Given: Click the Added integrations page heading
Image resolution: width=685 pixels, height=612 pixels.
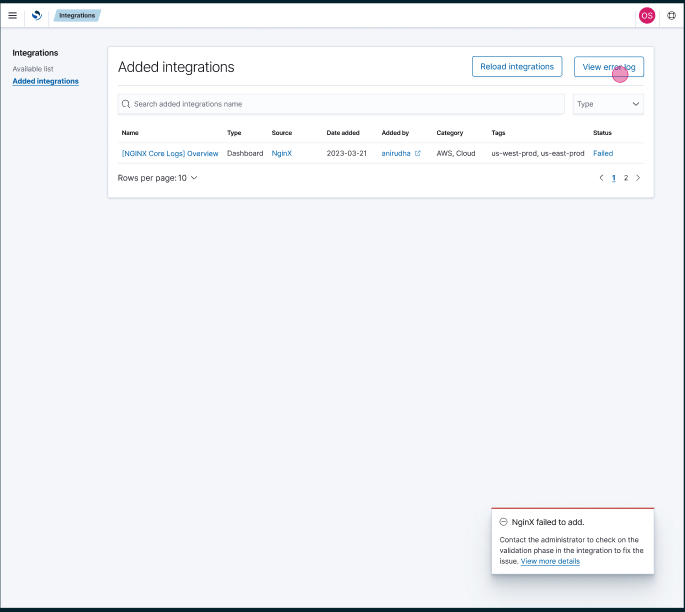Looking at the screenshot, I should 176,67.
